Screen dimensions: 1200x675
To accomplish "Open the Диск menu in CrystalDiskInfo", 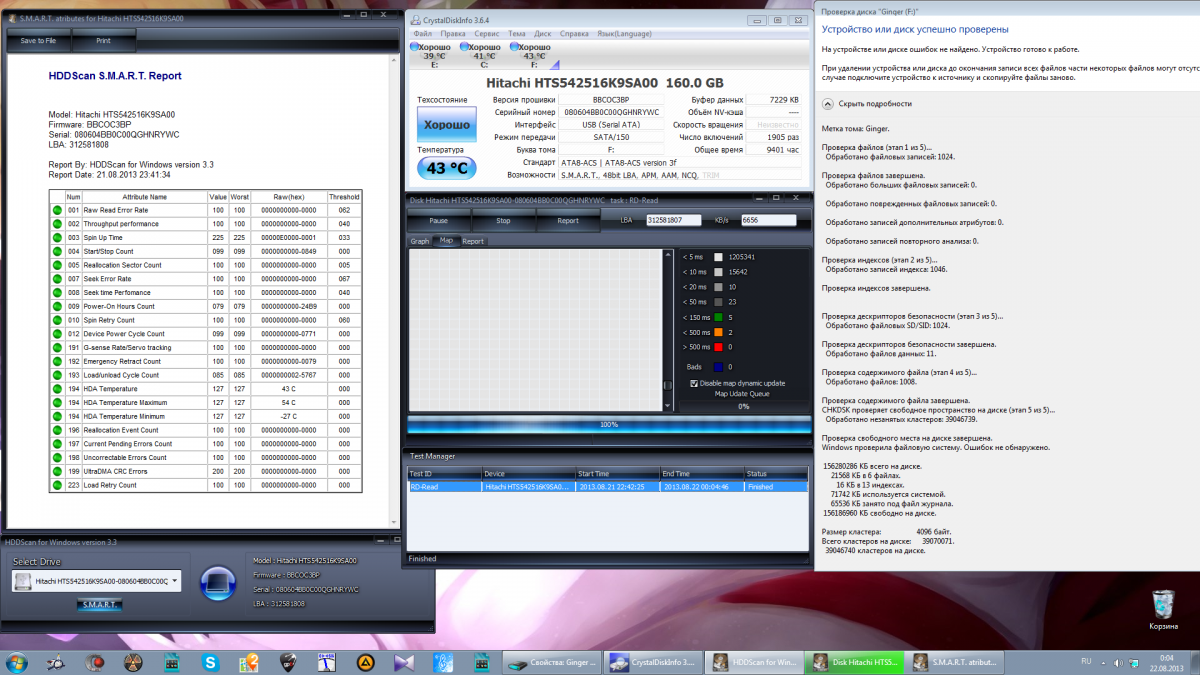I will point(543,33).
